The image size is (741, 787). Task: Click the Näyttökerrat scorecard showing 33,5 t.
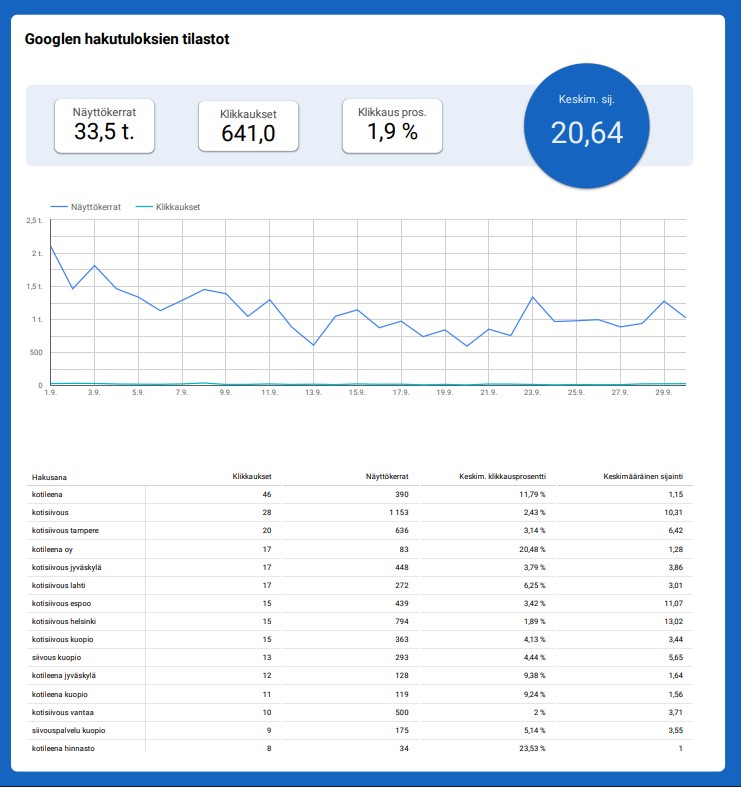[104, 125]
